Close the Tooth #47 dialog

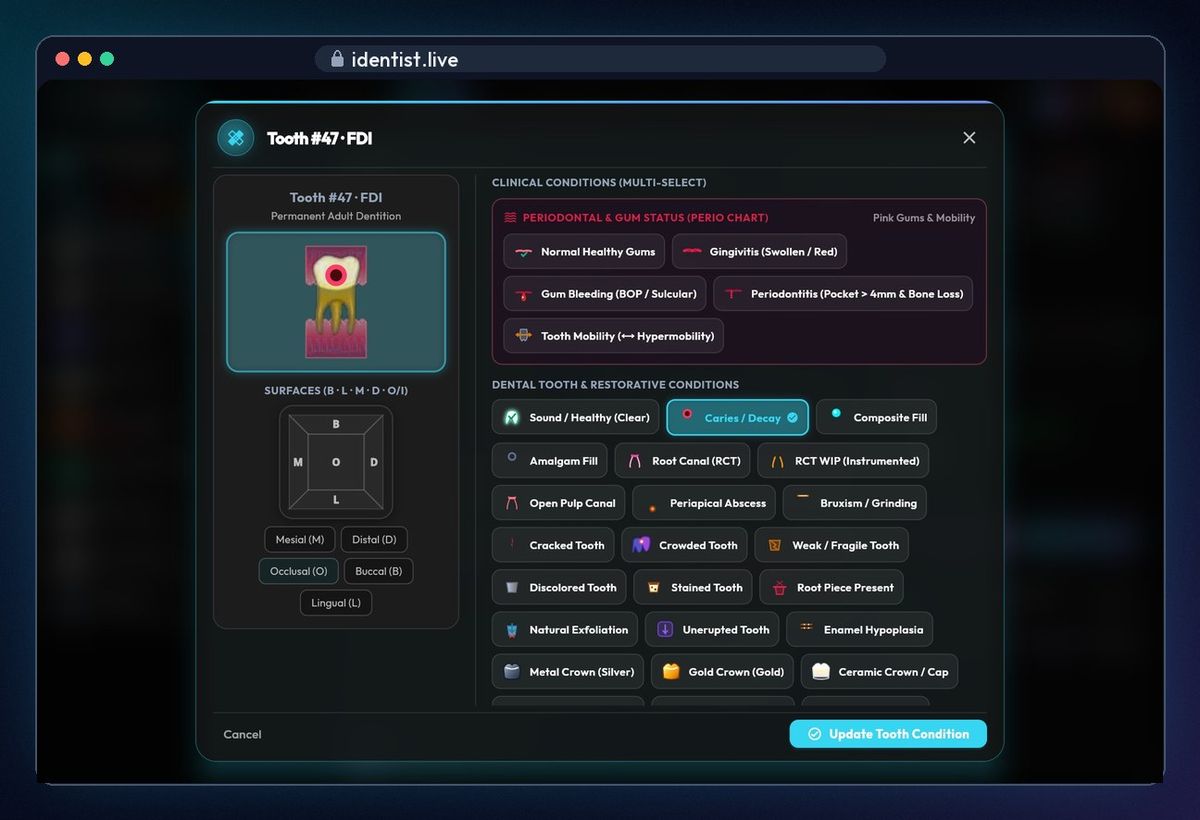(969, 138)
